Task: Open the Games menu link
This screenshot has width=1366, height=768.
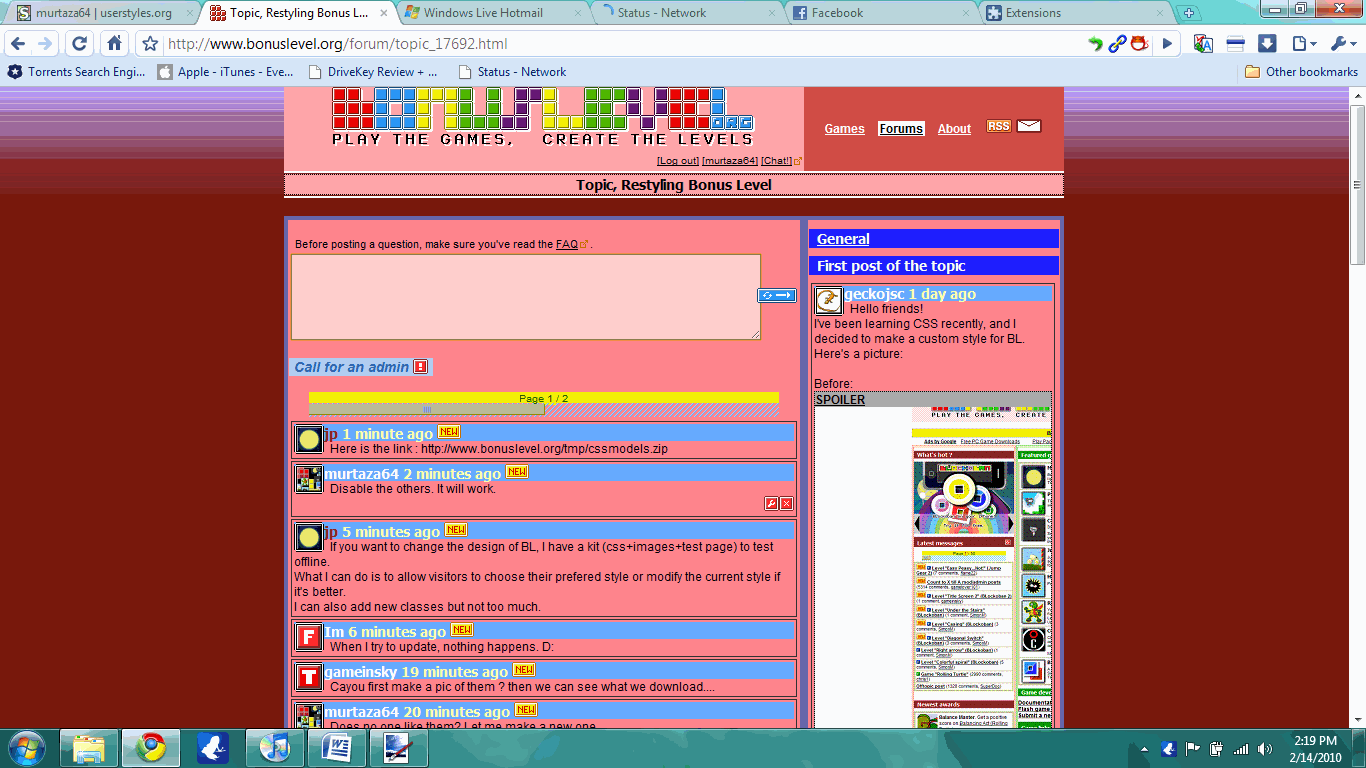Action: pyautogui.click(x=844, y=129)
